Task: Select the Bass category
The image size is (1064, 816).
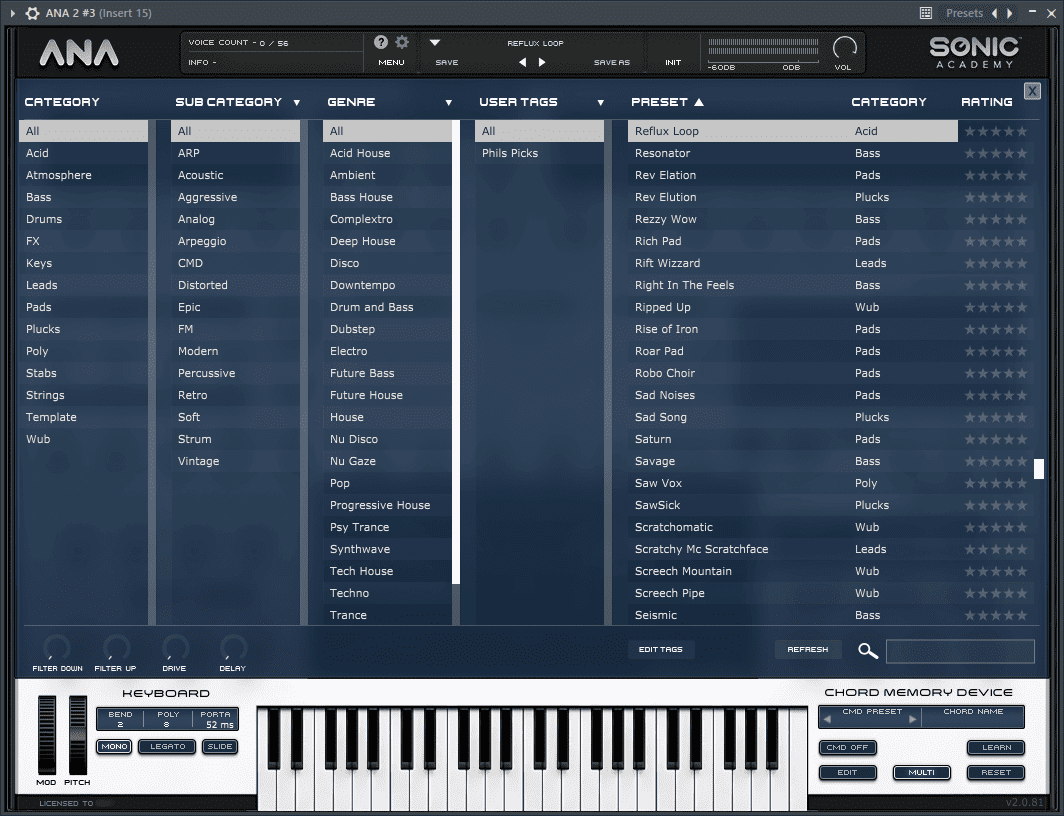Action: pos(83,197)
